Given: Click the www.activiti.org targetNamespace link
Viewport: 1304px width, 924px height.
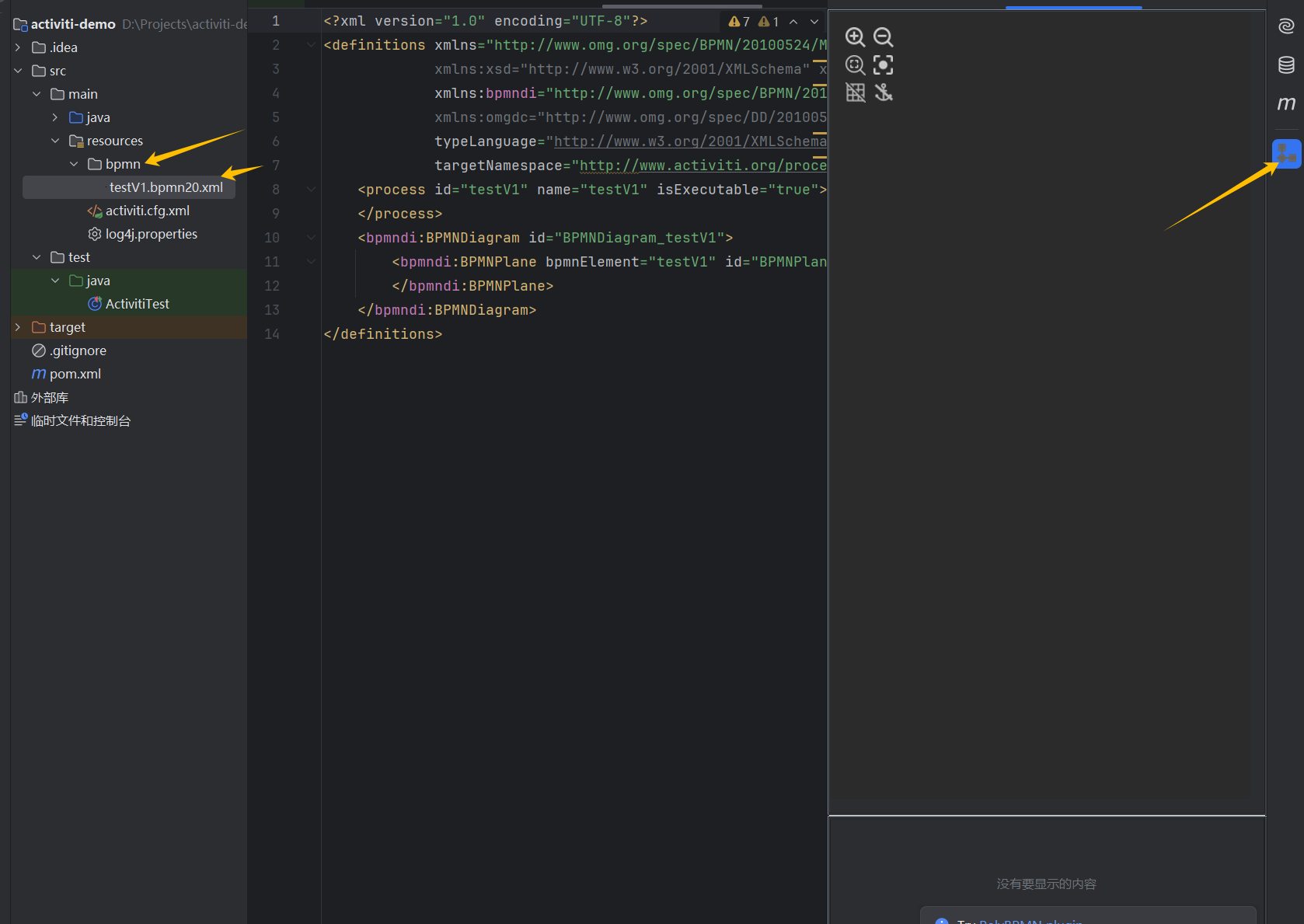Looking at the screenshot, I should (x=703, y=166).
